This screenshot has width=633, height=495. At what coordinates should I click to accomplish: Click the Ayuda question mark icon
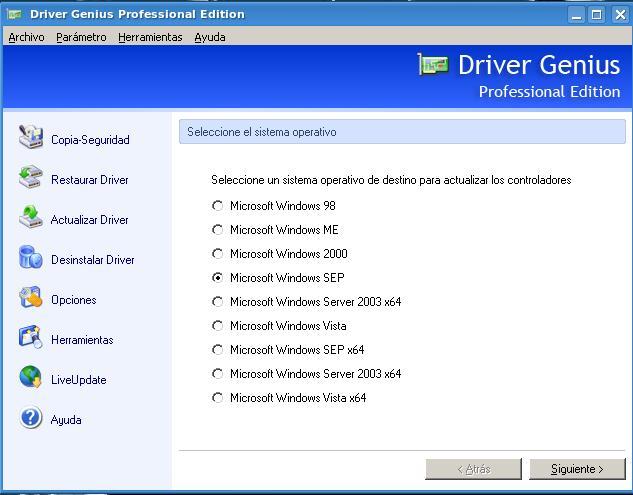point(31,417)
